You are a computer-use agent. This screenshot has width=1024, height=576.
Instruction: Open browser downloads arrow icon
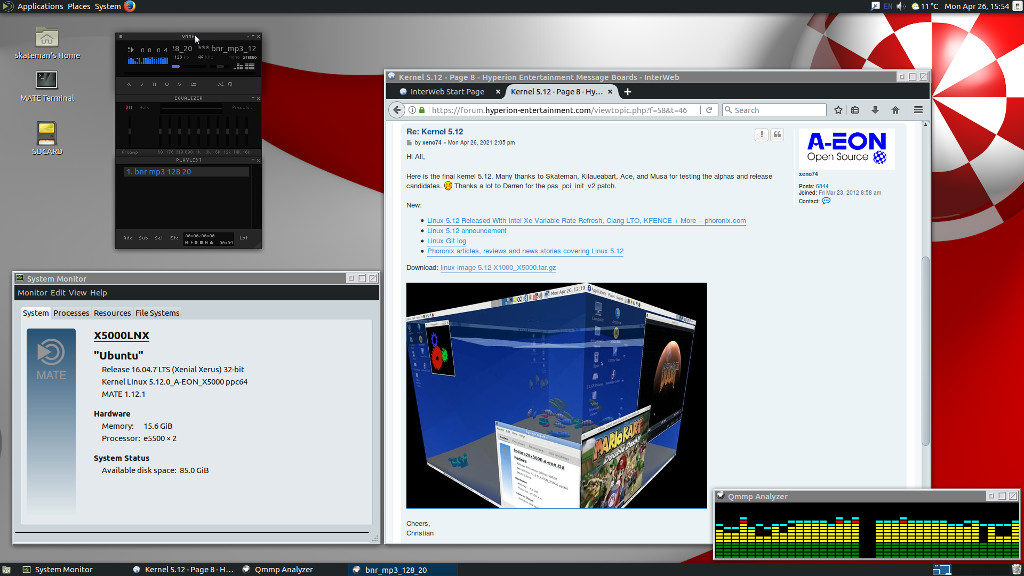click(875, 110)
